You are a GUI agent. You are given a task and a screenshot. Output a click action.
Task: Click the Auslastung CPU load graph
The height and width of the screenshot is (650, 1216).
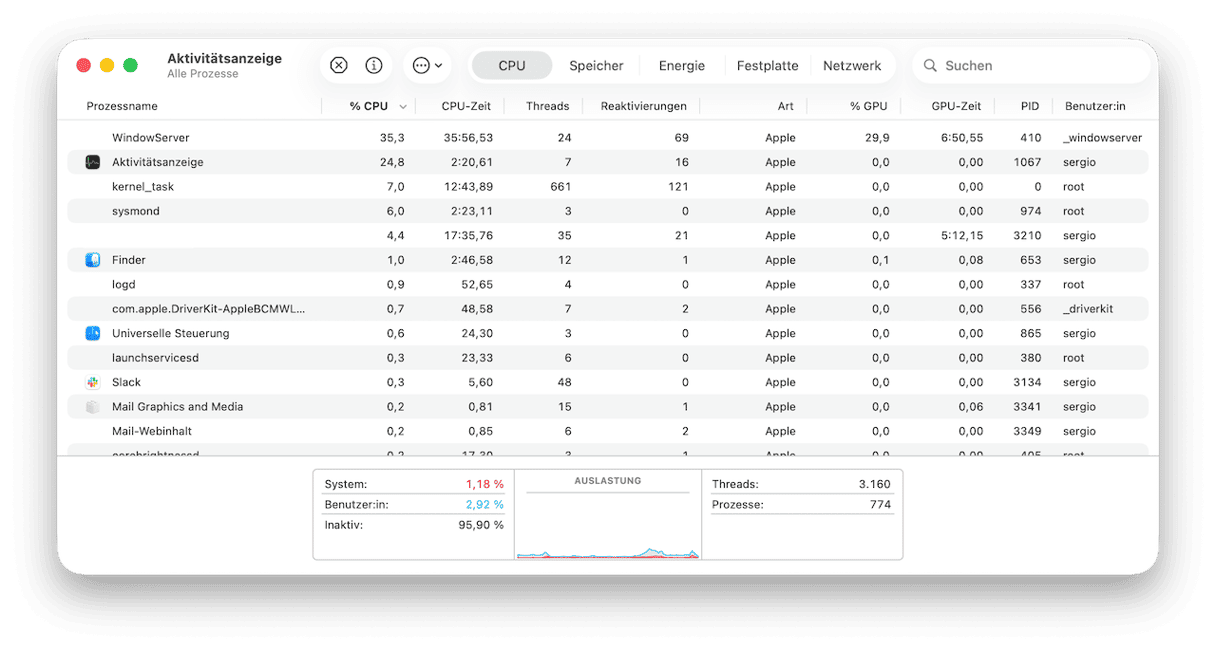(608, 526)
